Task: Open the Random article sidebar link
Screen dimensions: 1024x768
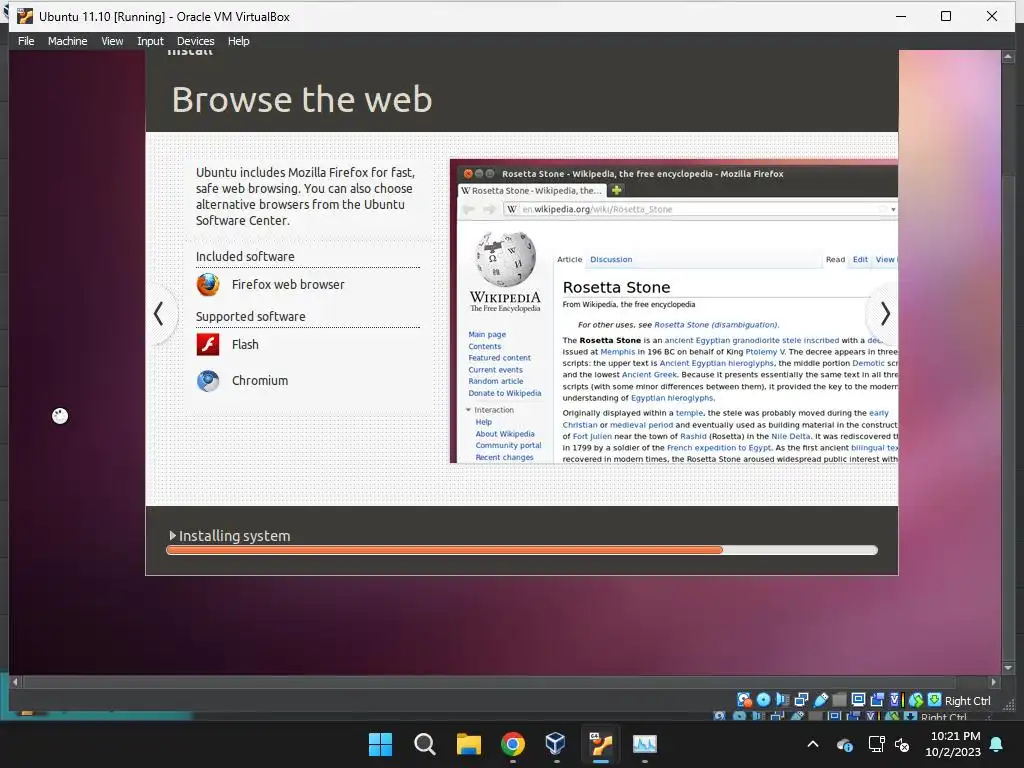Action: tap(496, 381)
